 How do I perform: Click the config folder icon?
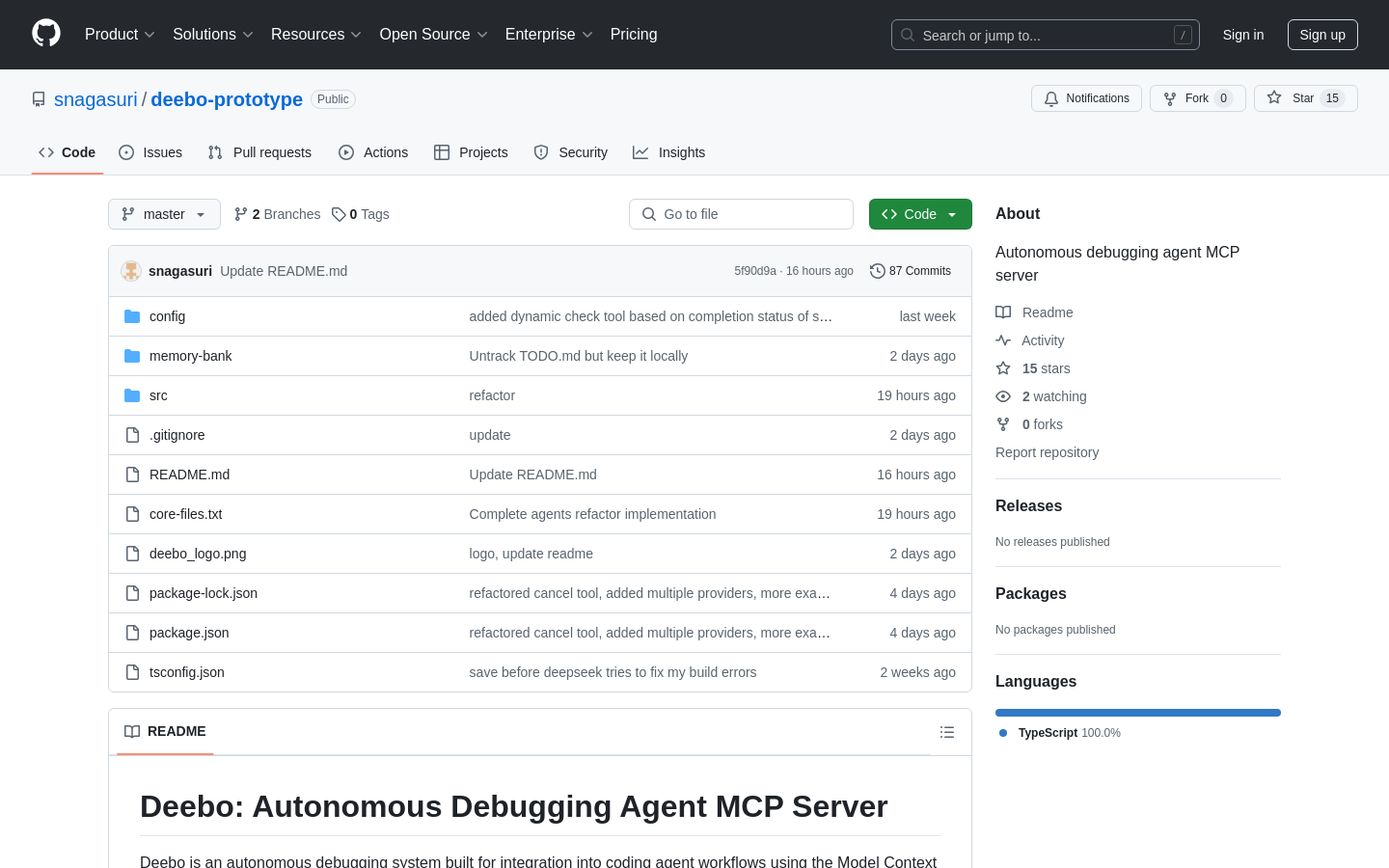point(132,316)
